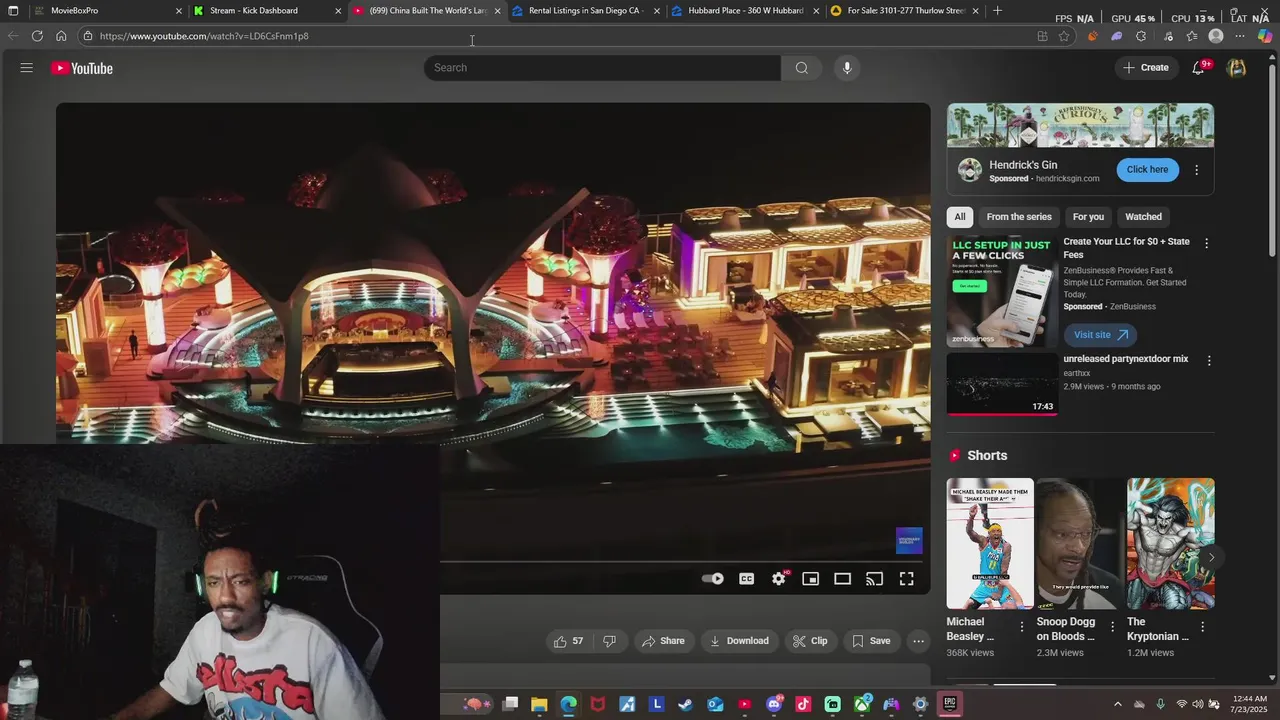Enter full screen mode
The image size is (1280, 720).
(x=906, y=579)
